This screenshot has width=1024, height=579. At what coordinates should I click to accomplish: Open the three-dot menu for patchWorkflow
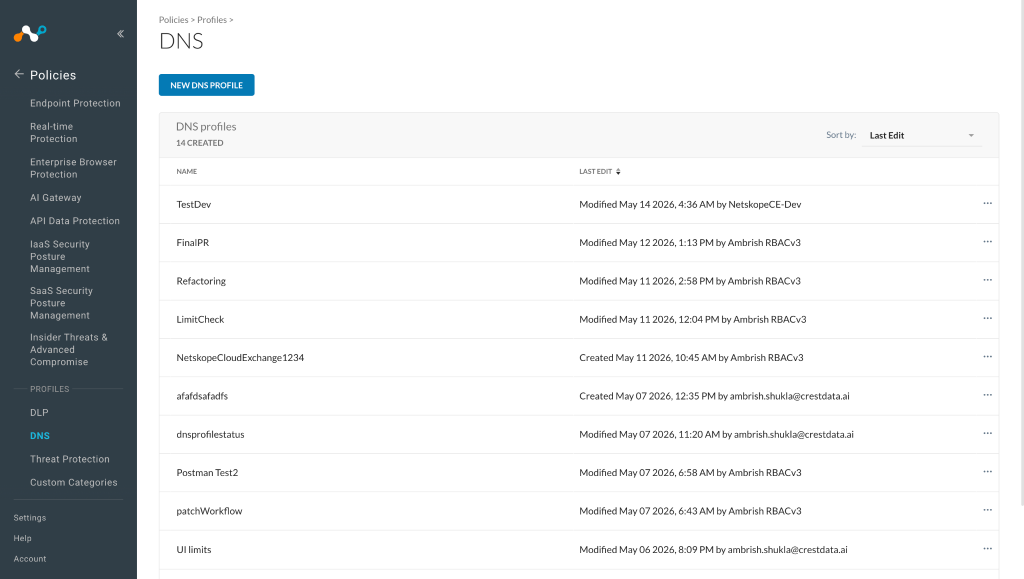[x=987, y=510]
